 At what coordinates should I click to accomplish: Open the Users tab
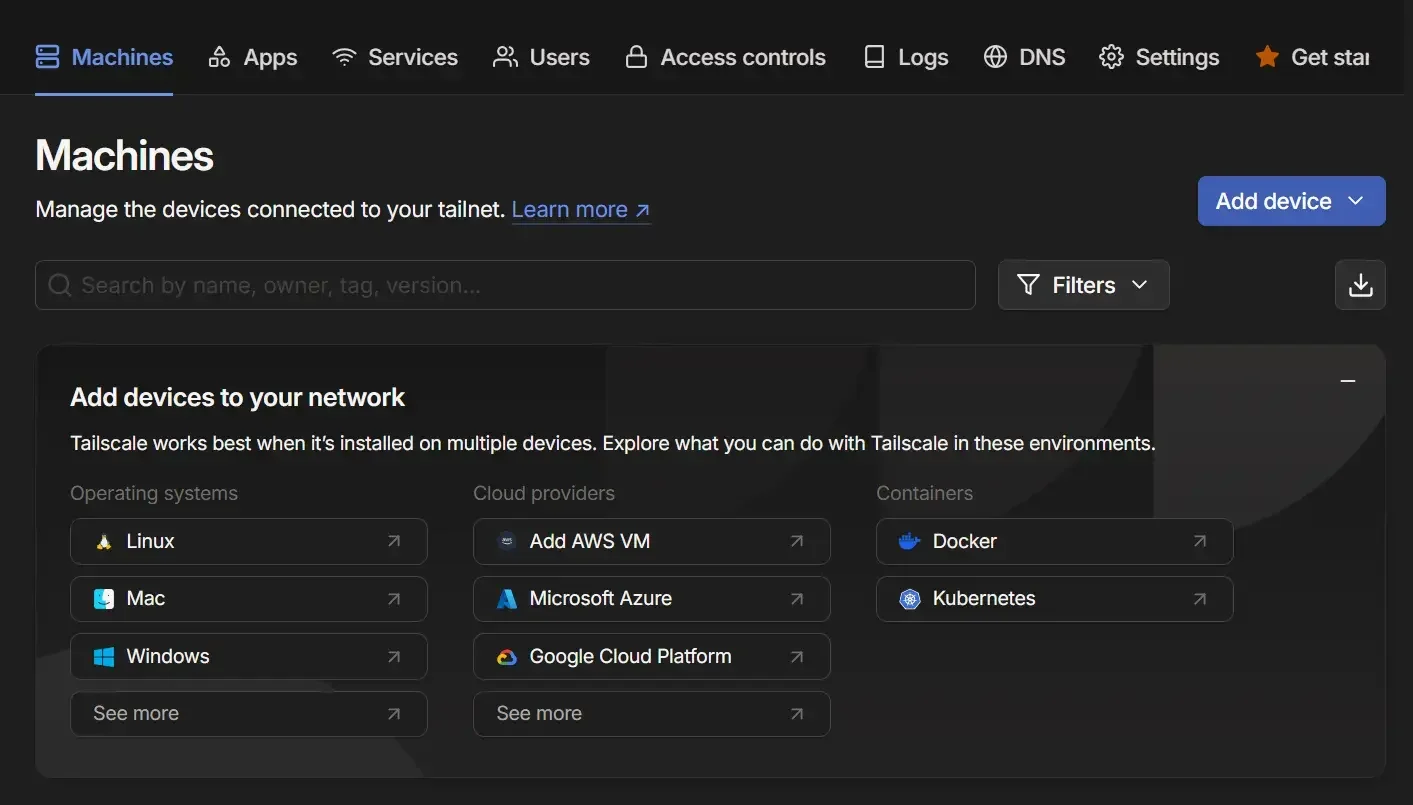click(541, 57)
